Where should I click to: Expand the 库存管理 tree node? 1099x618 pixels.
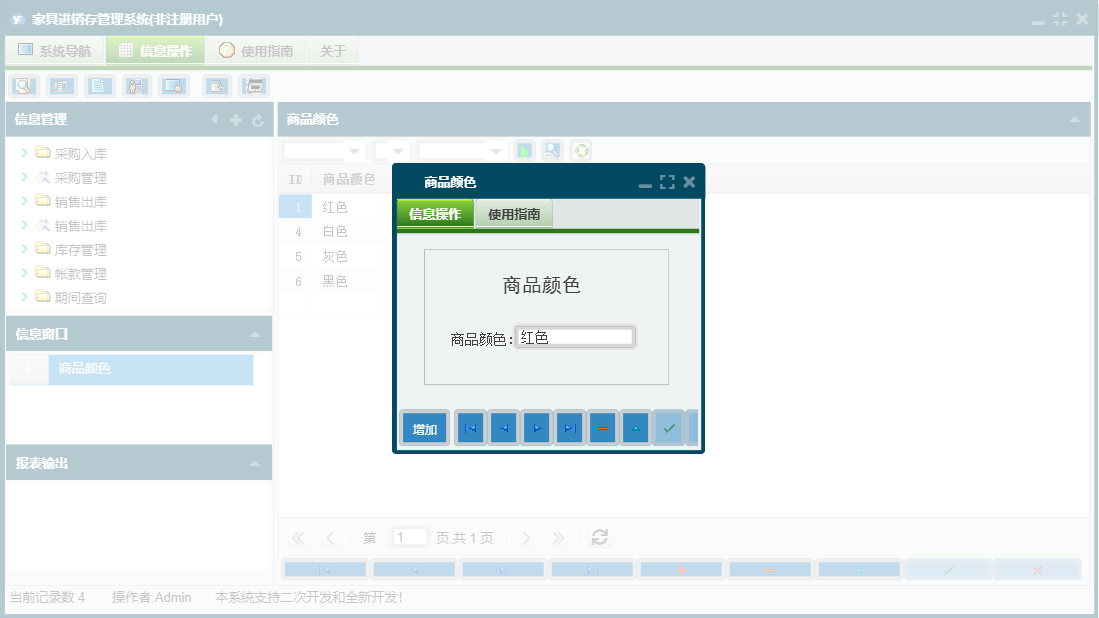tap(23, 249)
